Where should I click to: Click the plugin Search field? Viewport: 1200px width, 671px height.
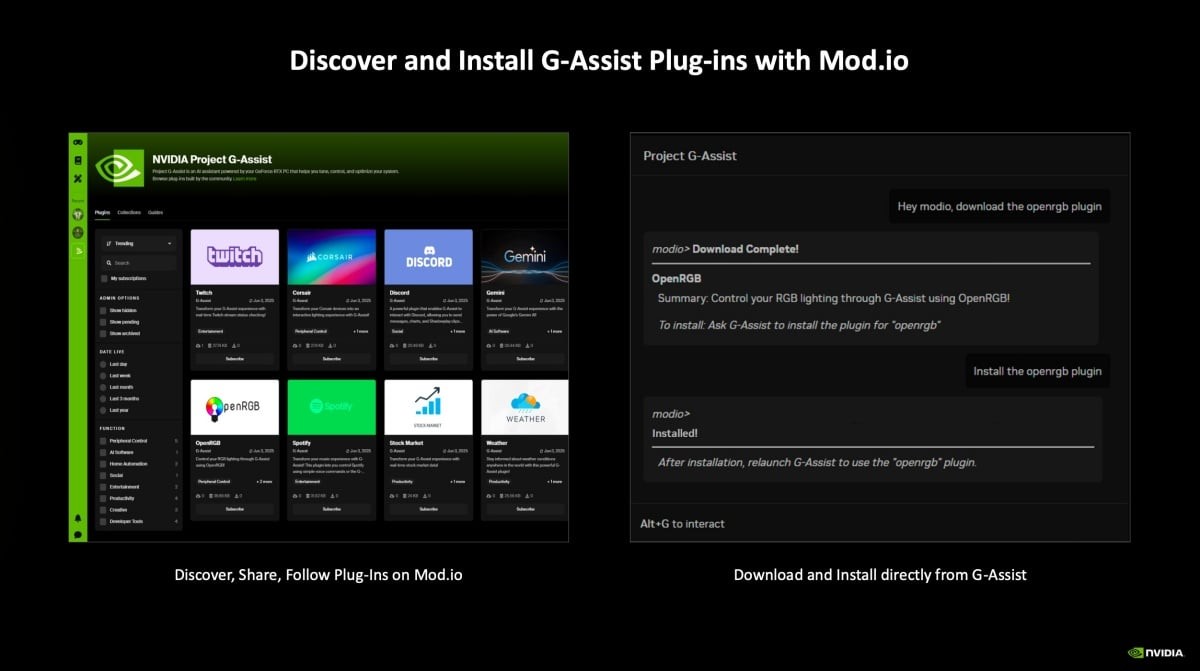[139, 263]
